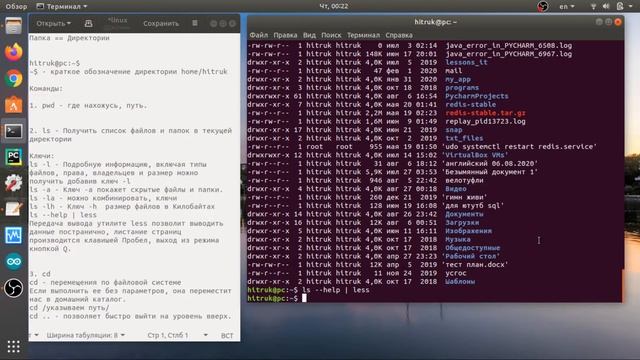Click the OBS tray indicator in top bar
Image resolution: width=640 pixels, height=360 pixels.
(x=542, y=6)
